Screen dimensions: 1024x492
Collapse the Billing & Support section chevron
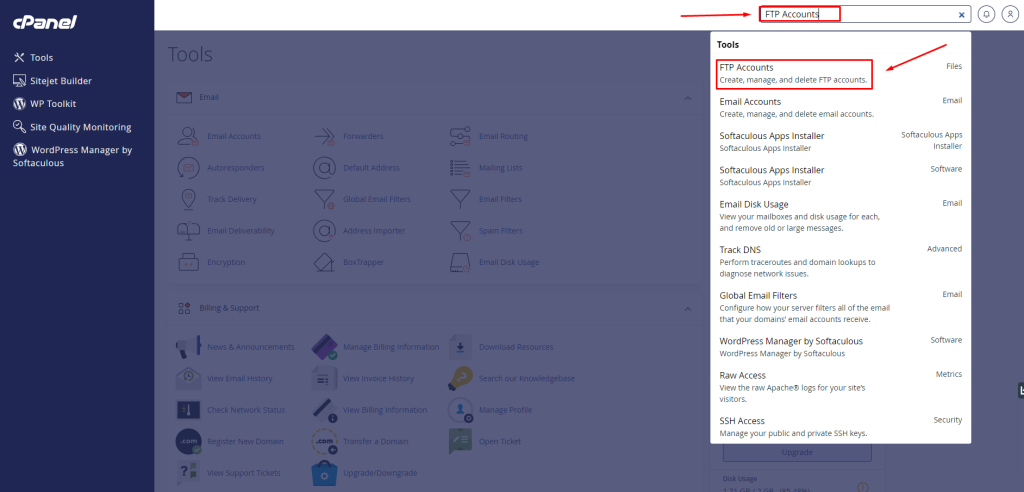[x=688, y=308]
